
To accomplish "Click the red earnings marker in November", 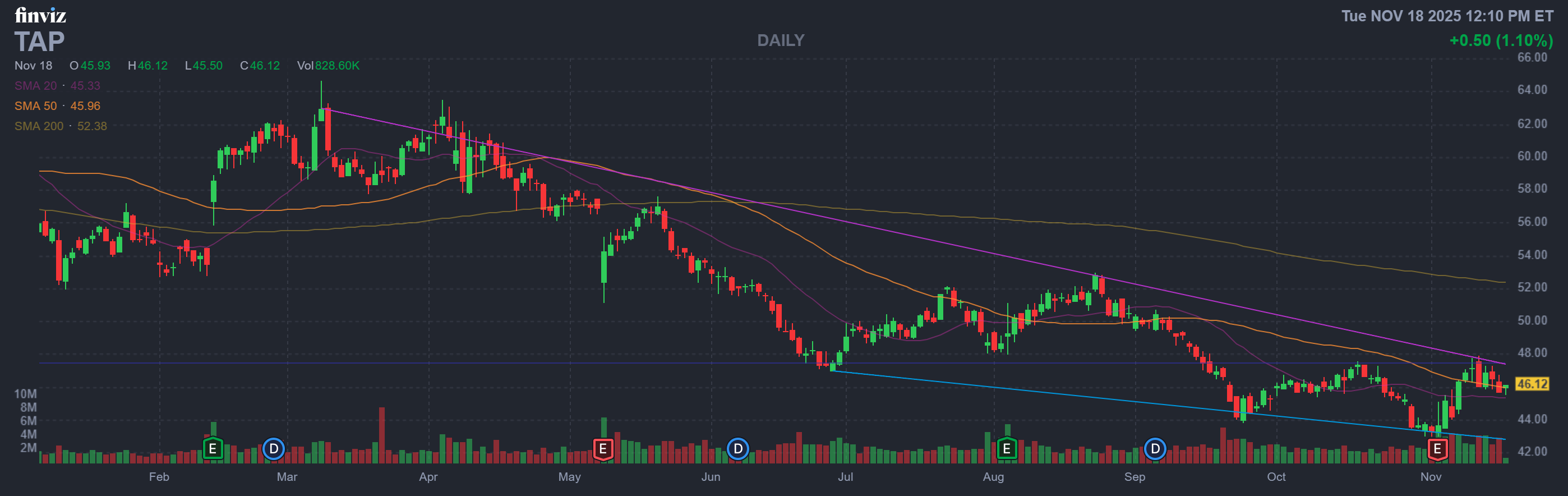I will click(x=1437, y=449).
